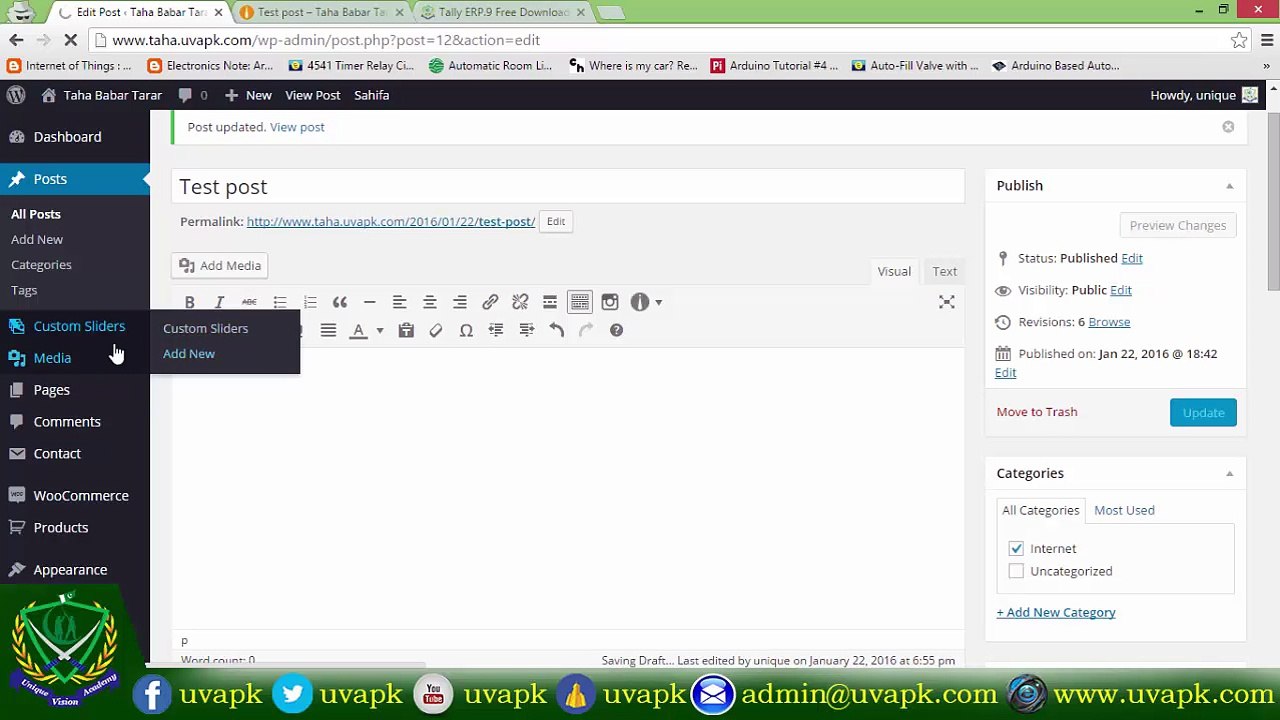Insert a numbered list

pos(310,302)
